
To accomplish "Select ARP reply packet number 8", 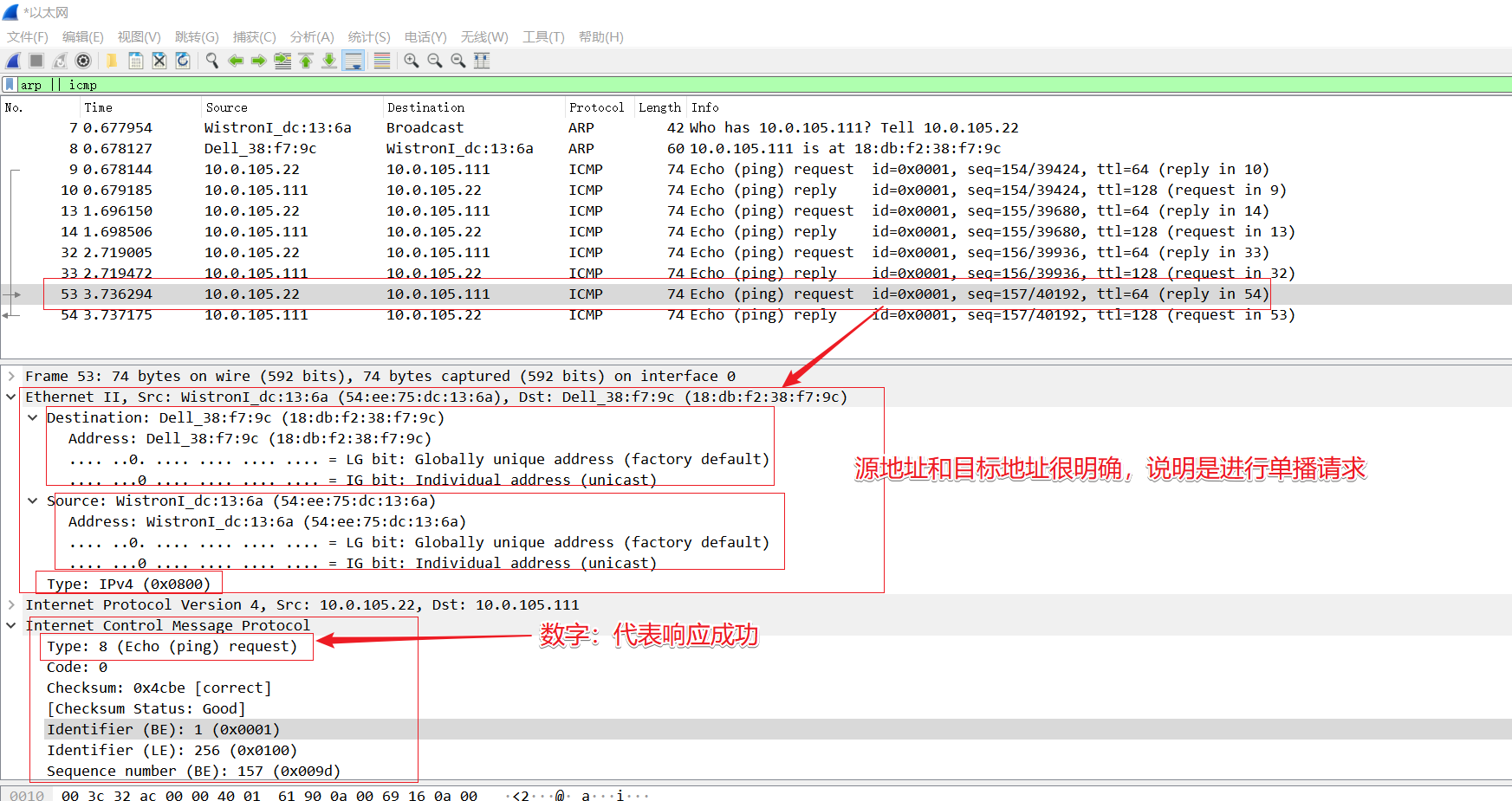I will [x=756, y=148].
